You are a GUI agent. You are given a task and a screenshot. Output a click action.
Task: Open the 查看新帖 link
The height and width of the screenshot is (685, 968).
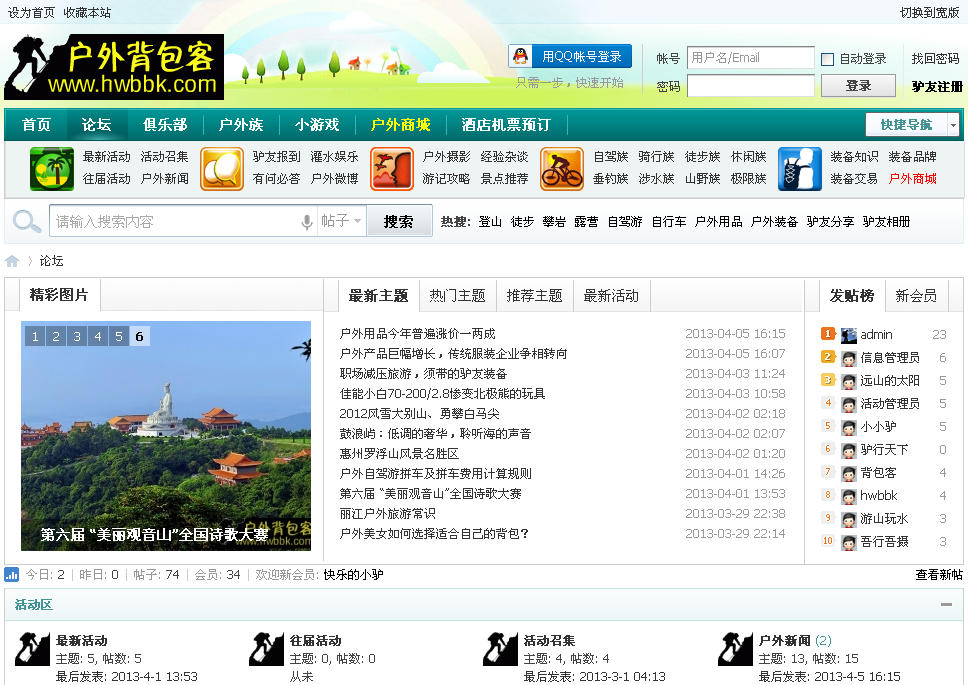939,575
